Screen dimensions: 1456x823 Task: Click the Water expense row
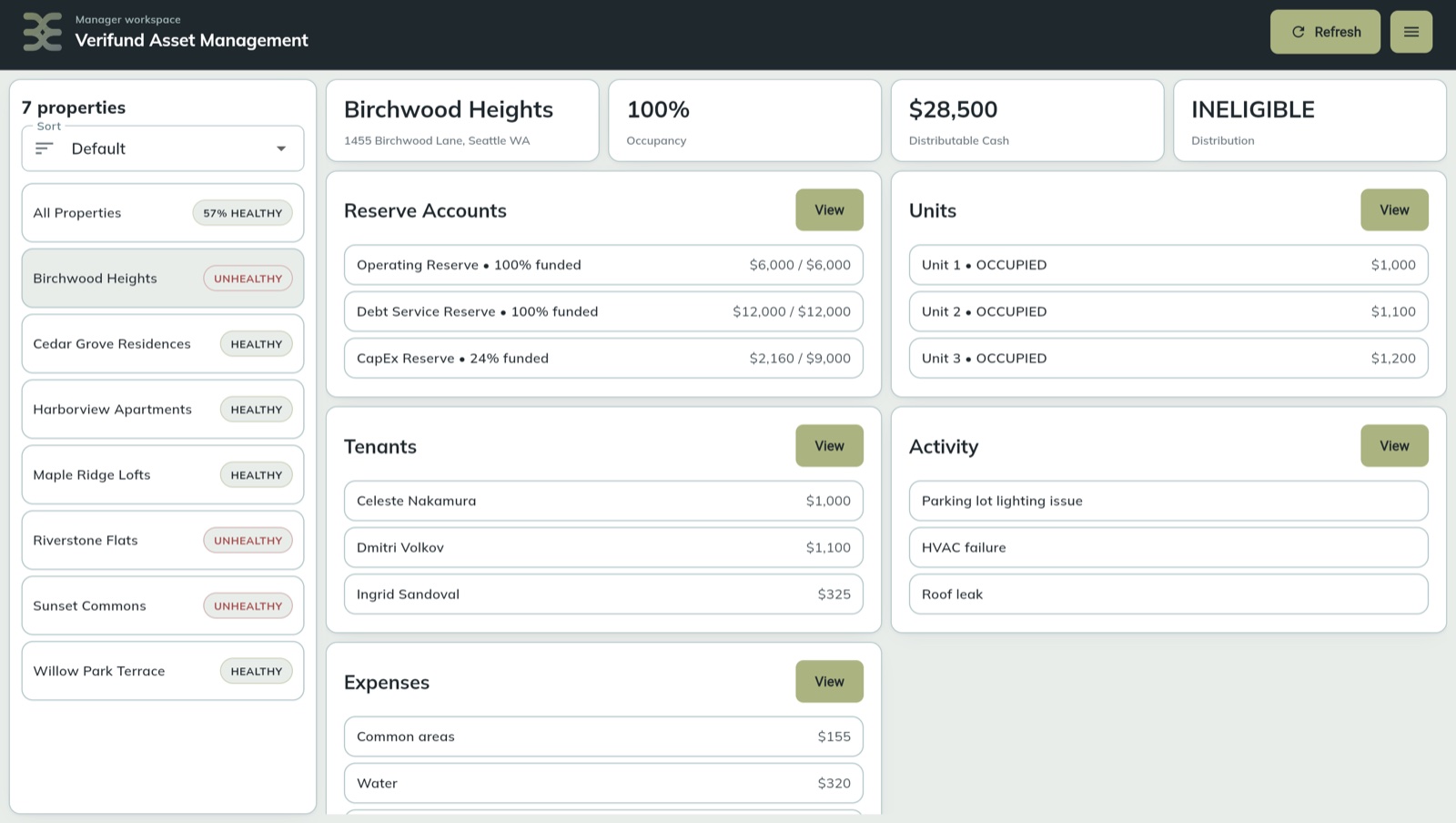603,783
